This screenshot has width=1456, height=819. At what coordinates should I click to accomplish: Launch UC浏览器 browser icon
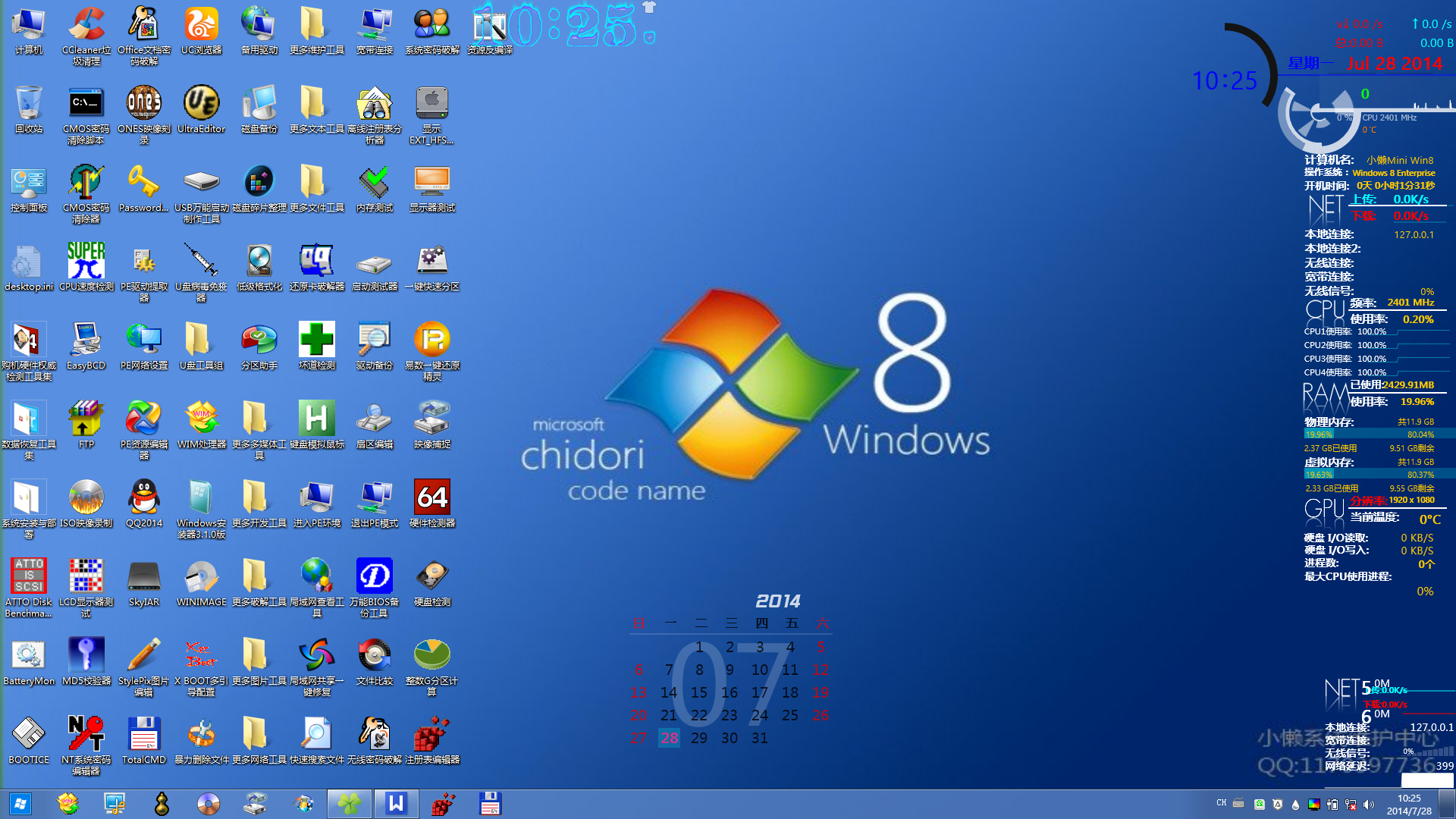(202, 30)
